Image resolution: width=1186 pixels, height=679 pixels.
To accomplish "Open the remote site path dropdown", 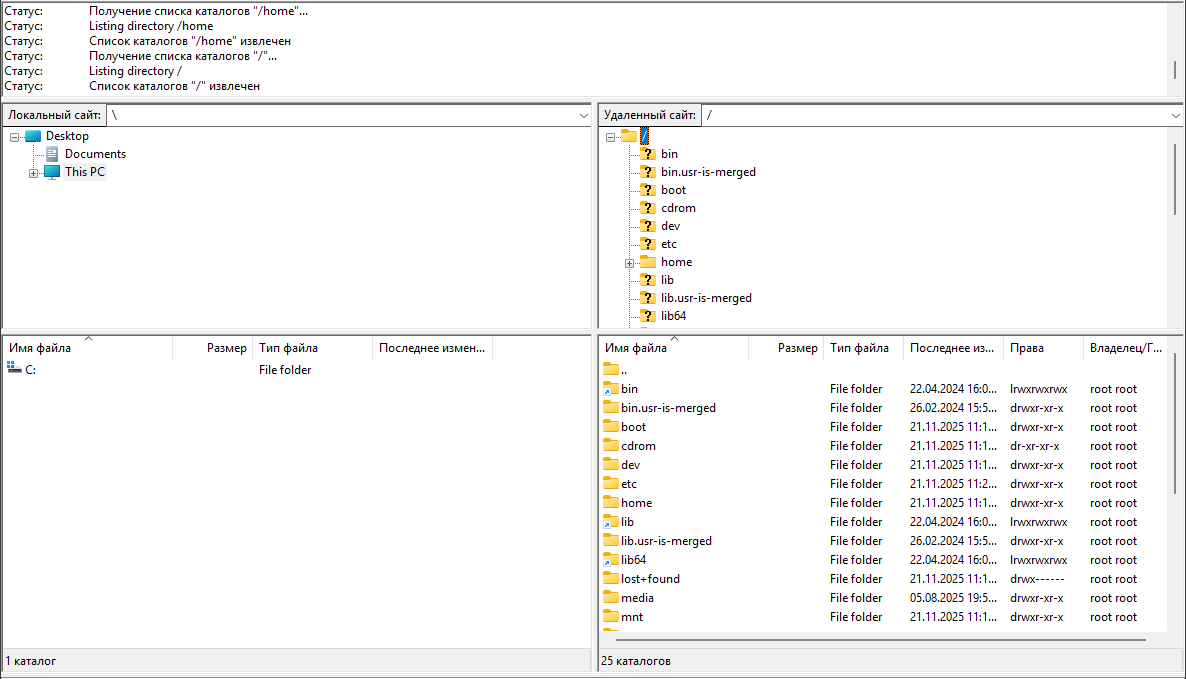I will pyautogui.click(x=1176, y=116).
